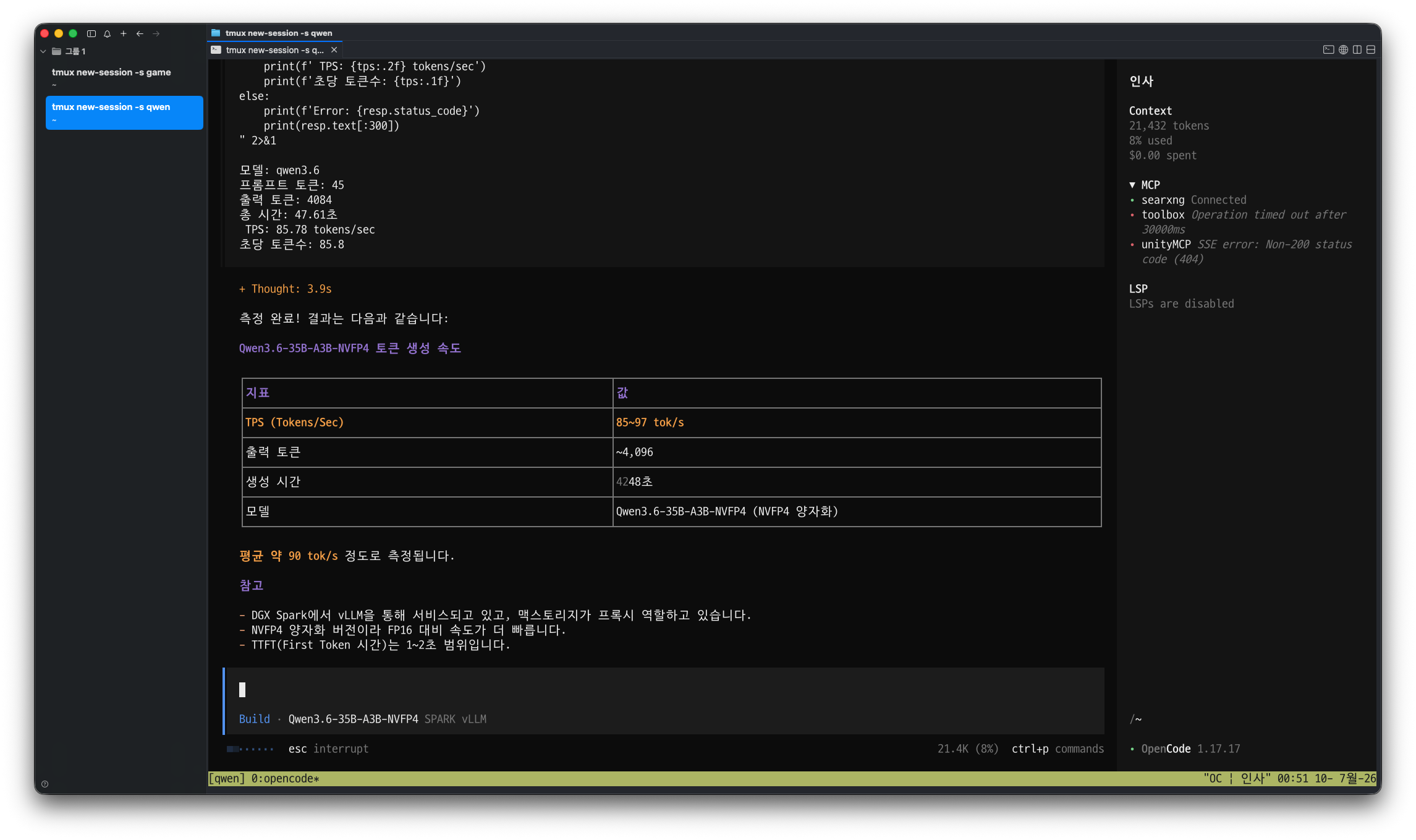The image size is (1416, 840).
Task: Add a new workspace with plus icon
Action: (124, 33)
